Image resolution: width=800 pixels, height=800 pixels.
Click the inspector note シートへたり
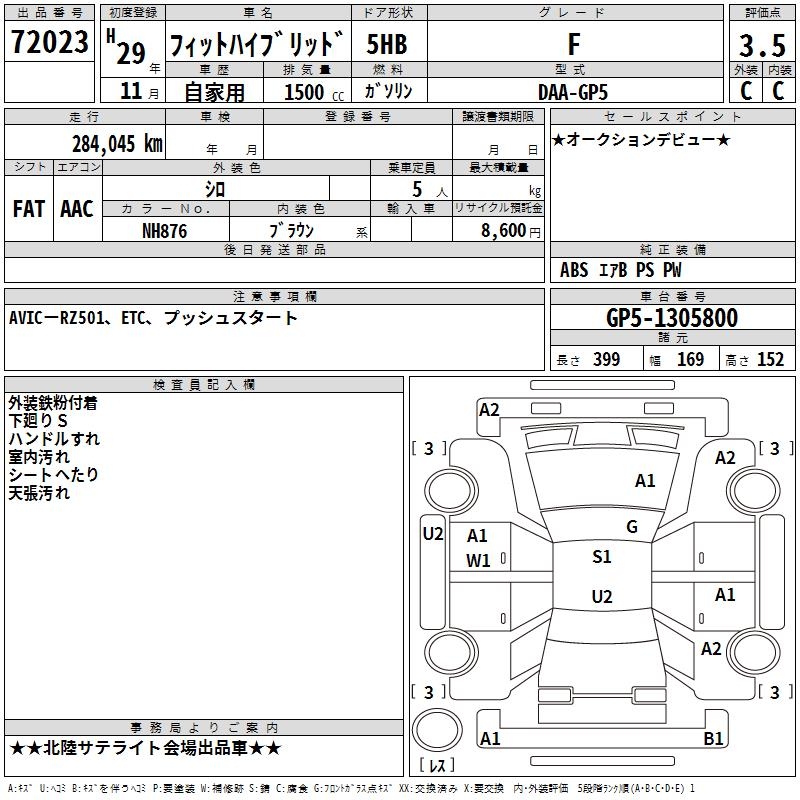(x=53, y=474)
